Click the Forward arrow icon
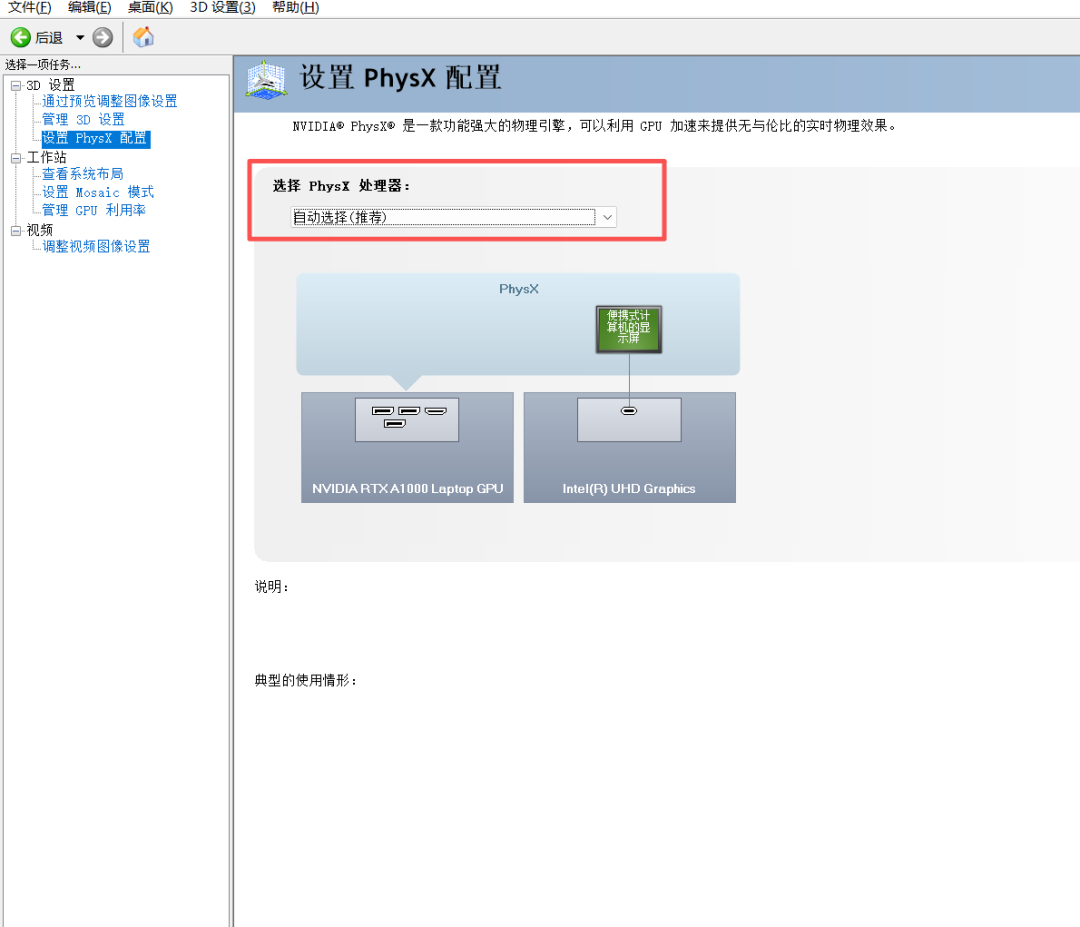Screen dimensions: 1080x927 pos(103,37)
